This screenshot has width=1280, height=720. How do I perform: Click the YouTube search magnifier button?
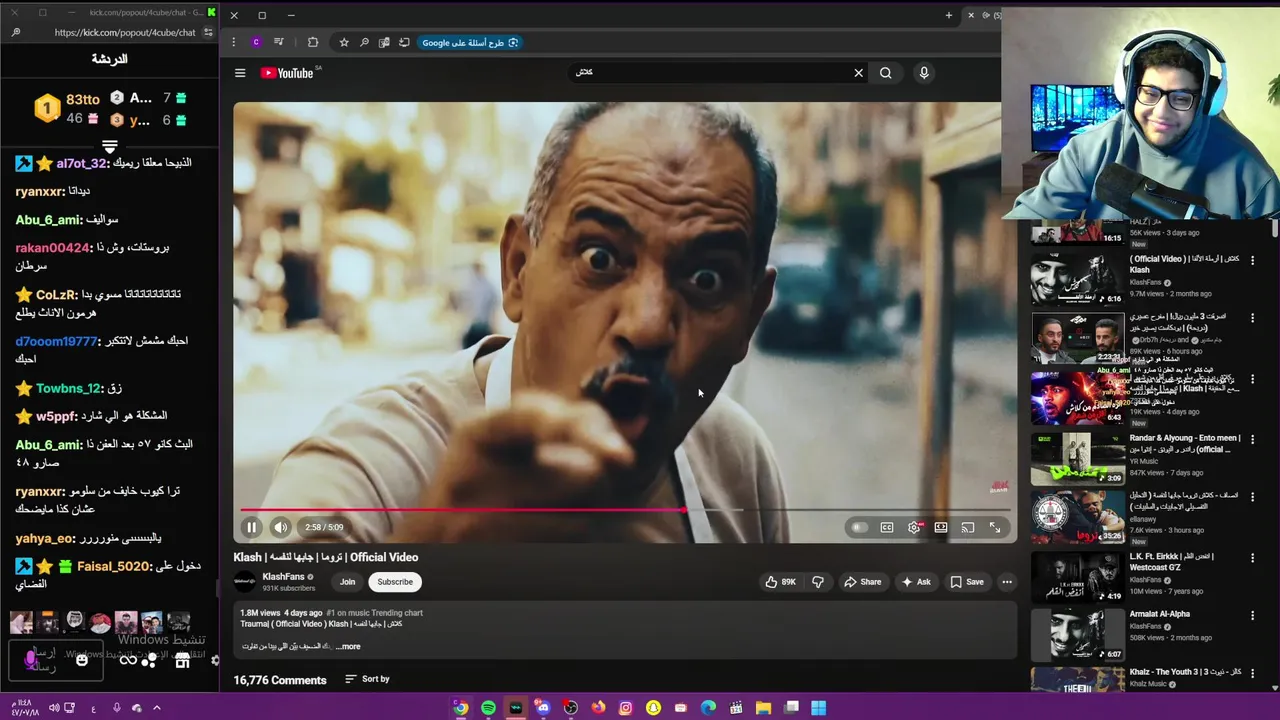click(x=885, y=73)
